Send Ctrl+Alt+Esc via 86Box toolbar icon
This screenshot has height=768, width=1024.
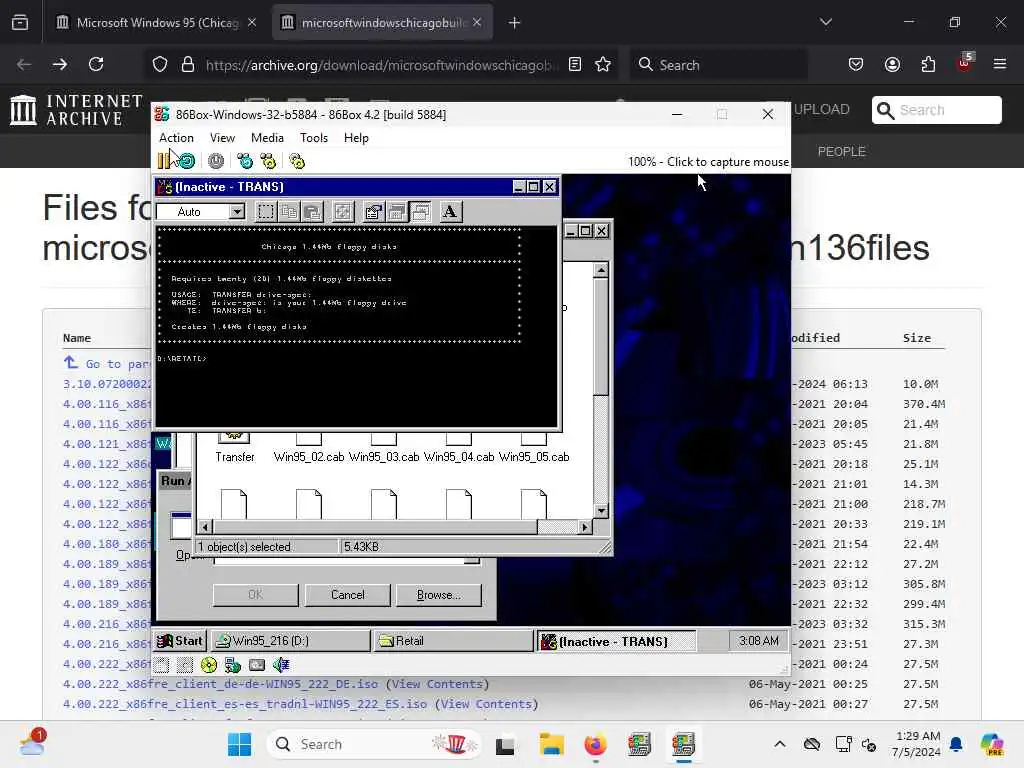click(268, 161)
